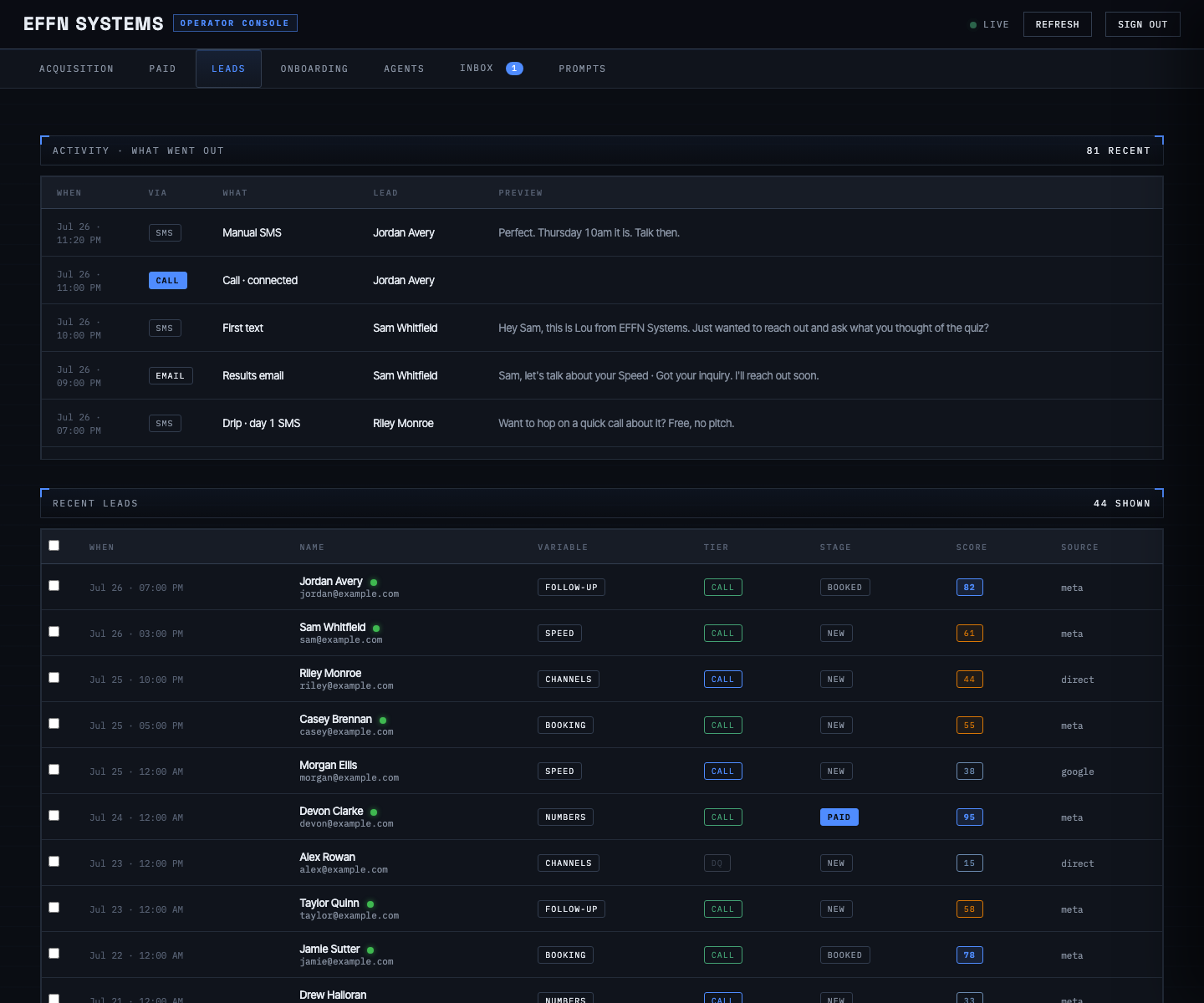Click the 'Results email' activity entry
Image resolution: width=1204 pixels, height=1003 pixels.
pyautogui.click(x=253, y=376)
